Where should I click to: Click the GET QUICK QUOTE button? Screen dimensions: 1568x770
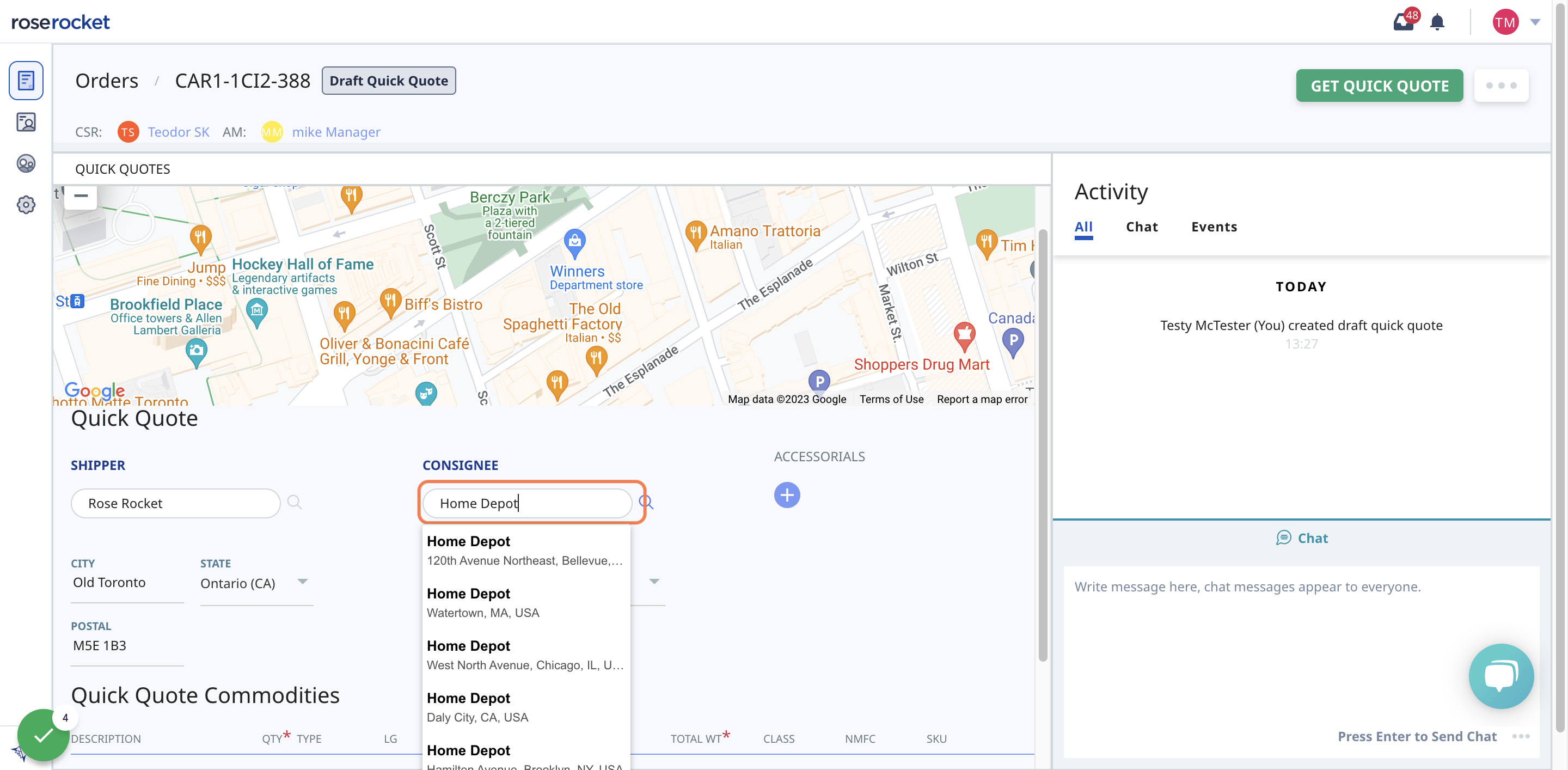coord(1379,86)
